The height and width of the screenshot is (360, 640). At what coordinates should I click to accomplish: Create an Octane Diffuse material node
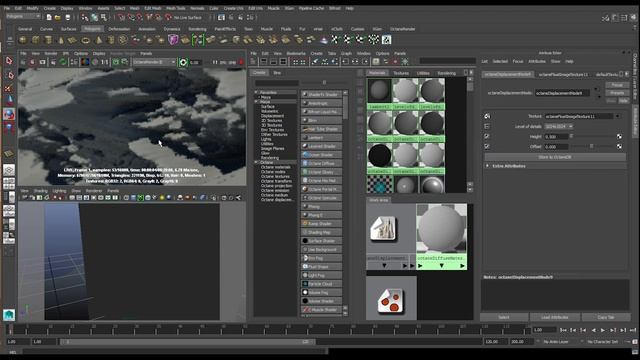click(x=322, y=163)
